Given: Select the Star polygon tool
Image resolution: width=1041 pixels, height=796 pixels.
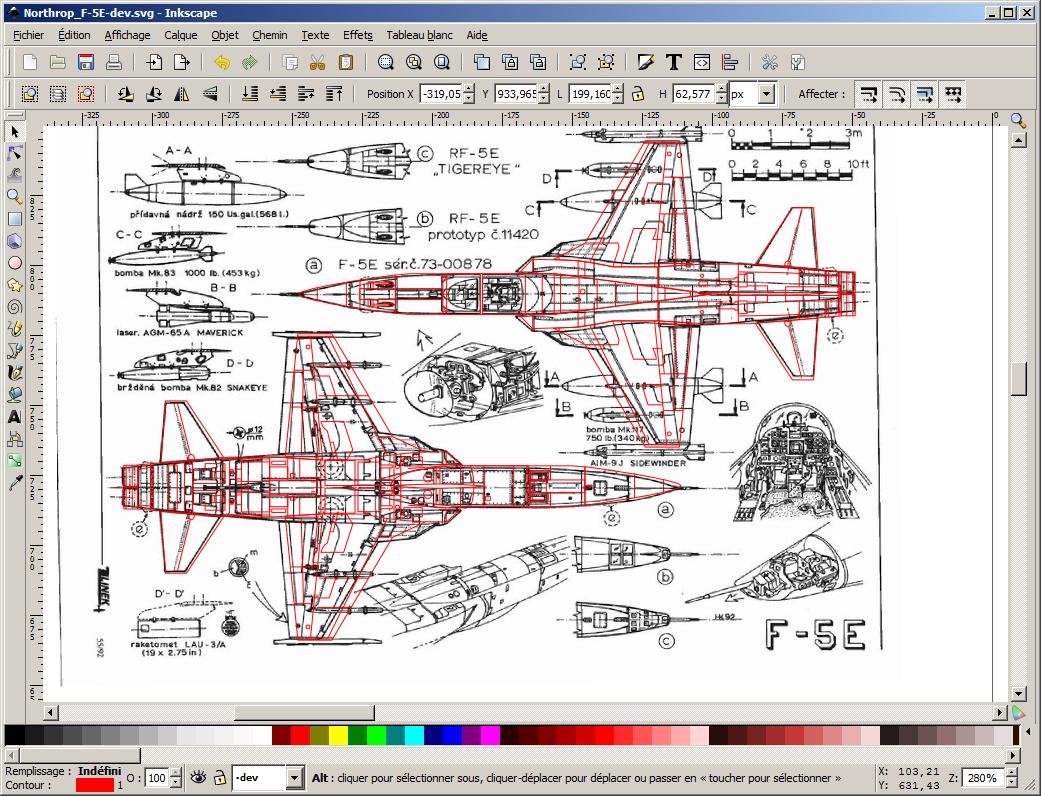Looking at the screenshot, I should coord(15,284).
